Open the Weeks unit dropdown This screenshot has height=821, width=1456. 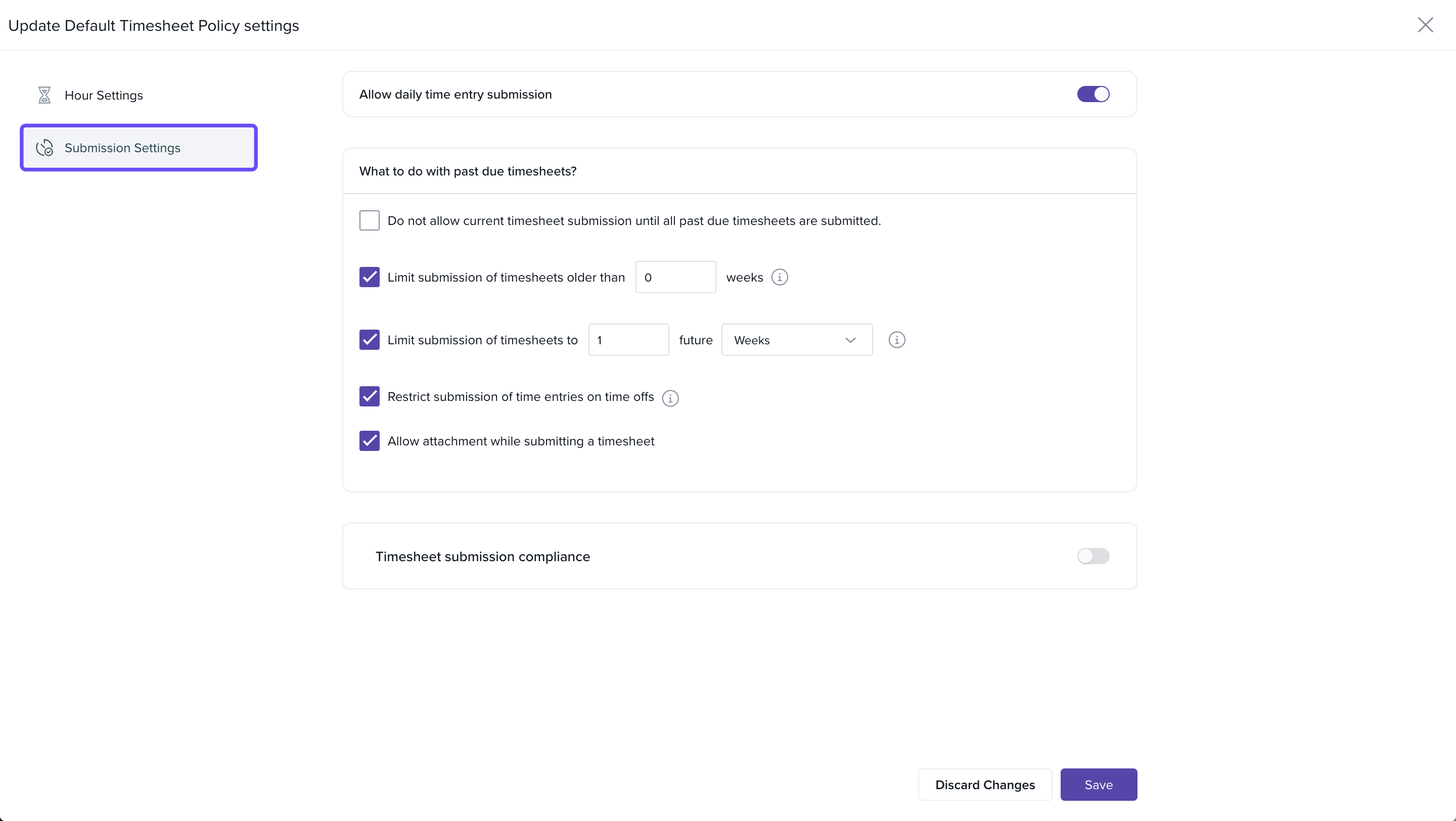pos(796,340)
